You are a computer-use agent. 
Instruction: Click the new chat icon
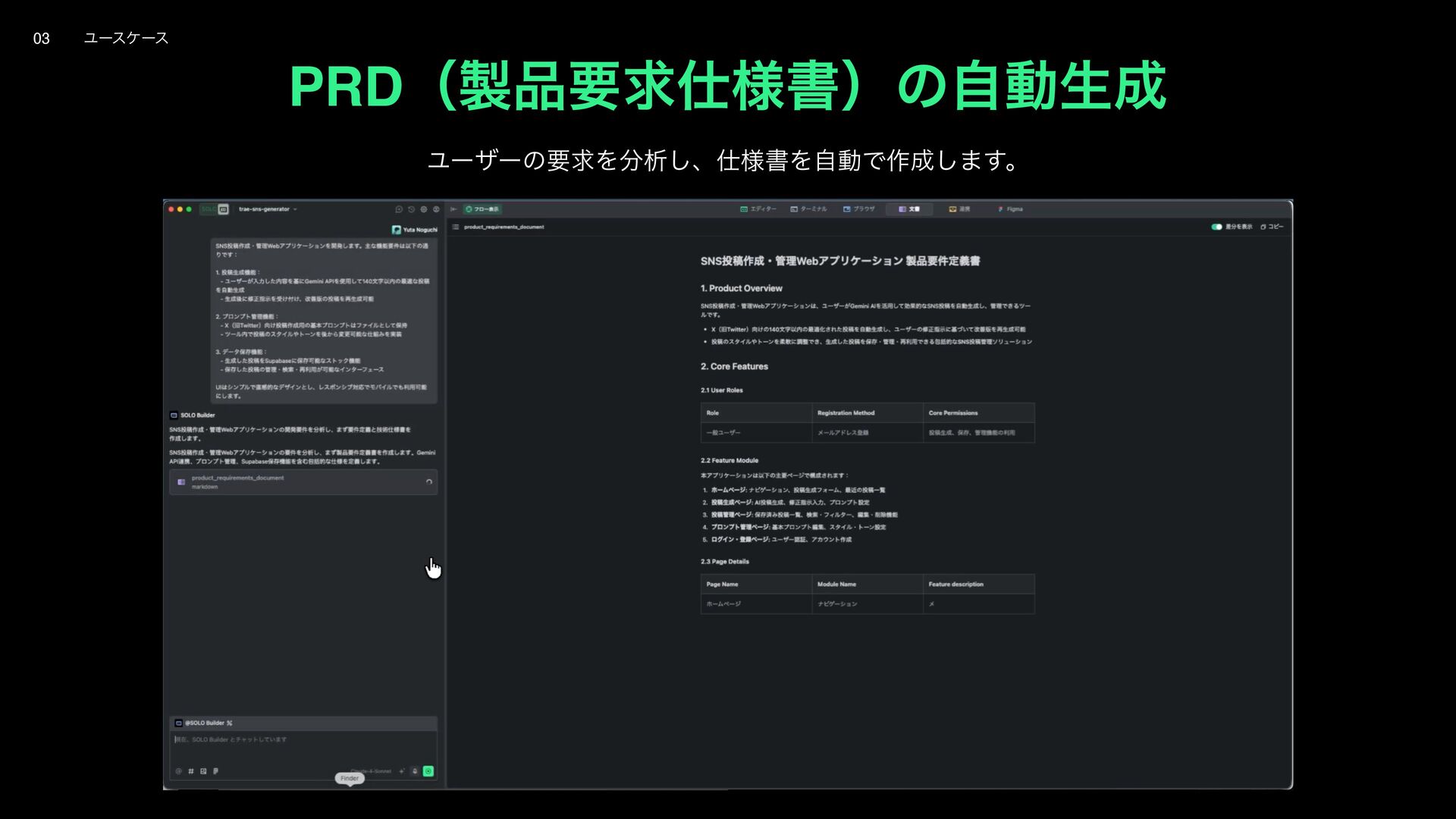pyautogui.click(x=399, y=209)
